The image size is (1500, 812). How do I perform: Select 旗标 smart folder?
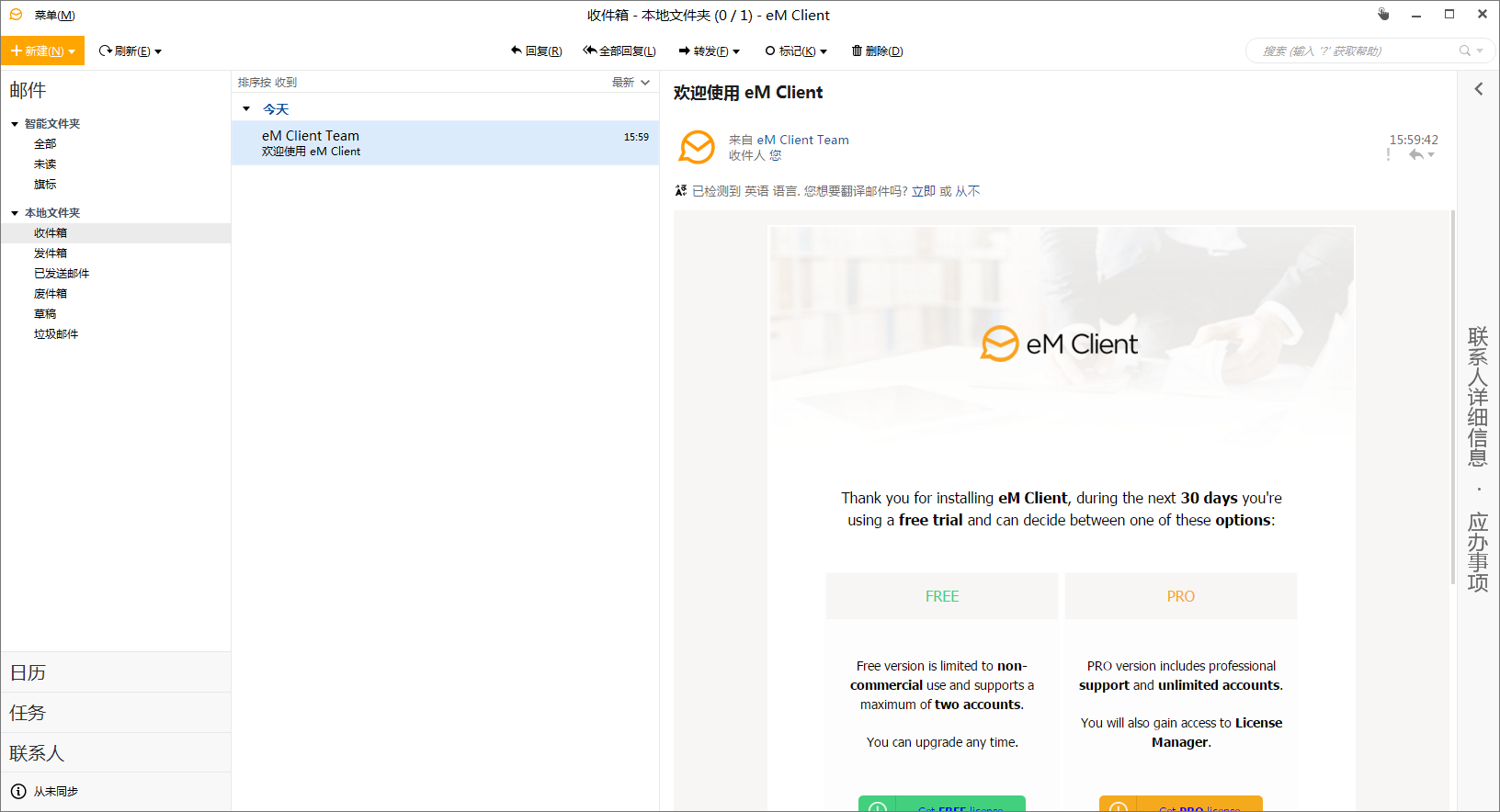pyautogui.click(x=45, y=185)
